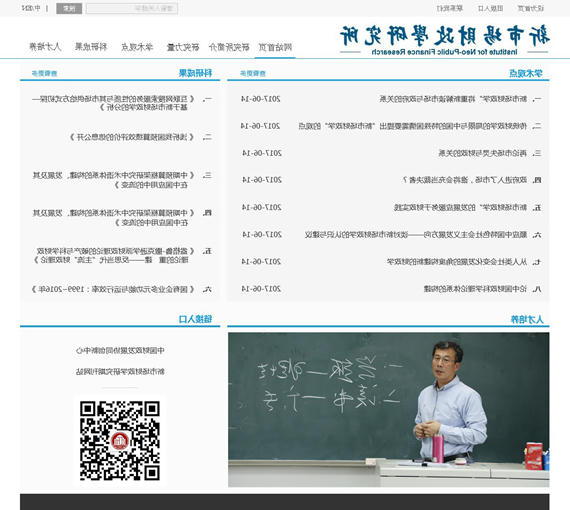Click 查看更多 in the 科研成果 section

pyautogui.click(x=44, y=73)
